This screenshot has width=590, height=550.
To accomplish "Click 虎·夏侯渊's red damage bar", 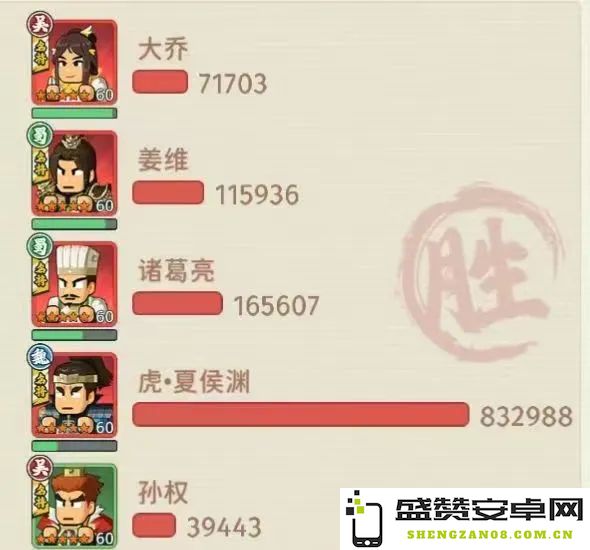I will coord(301,415).
